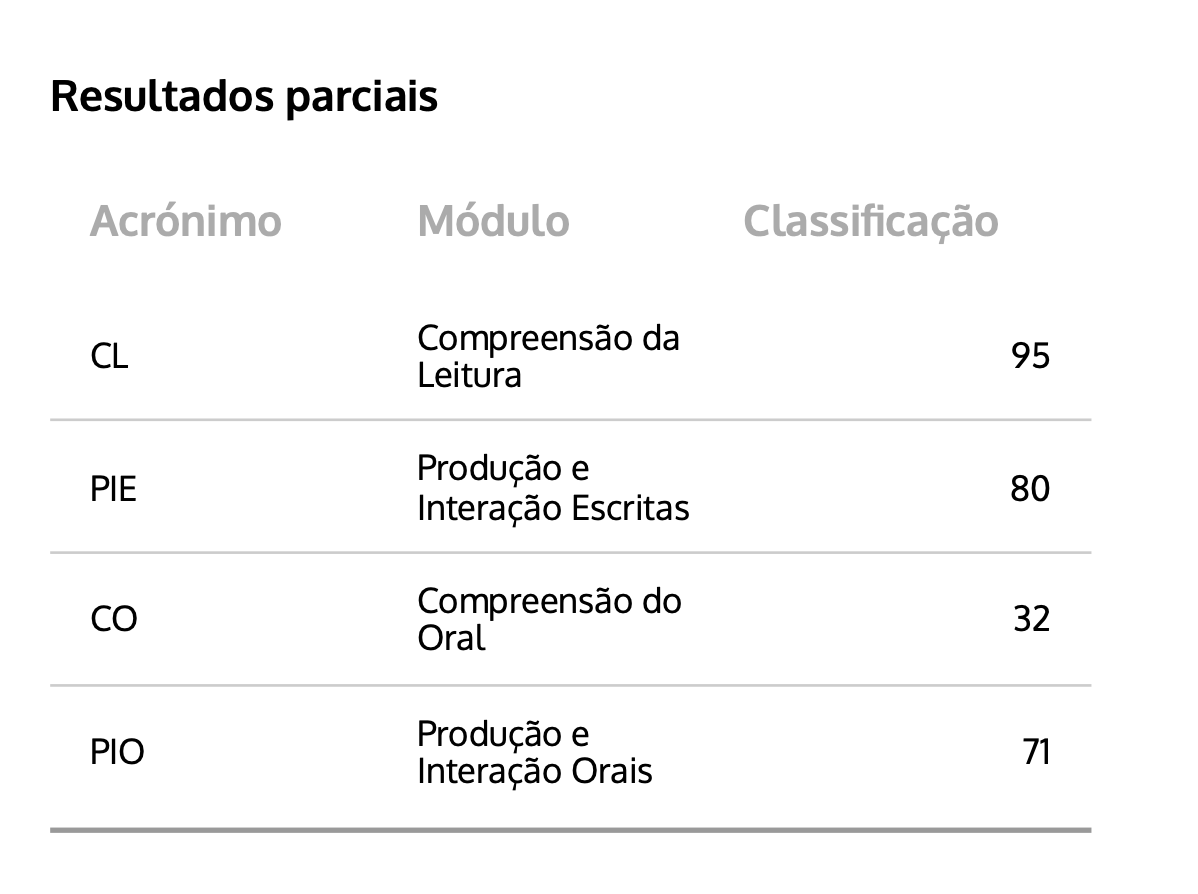1198x894 pixels.
Task: Select the "Compreensão da Leitura" module name
Action: tap(548, 356)
